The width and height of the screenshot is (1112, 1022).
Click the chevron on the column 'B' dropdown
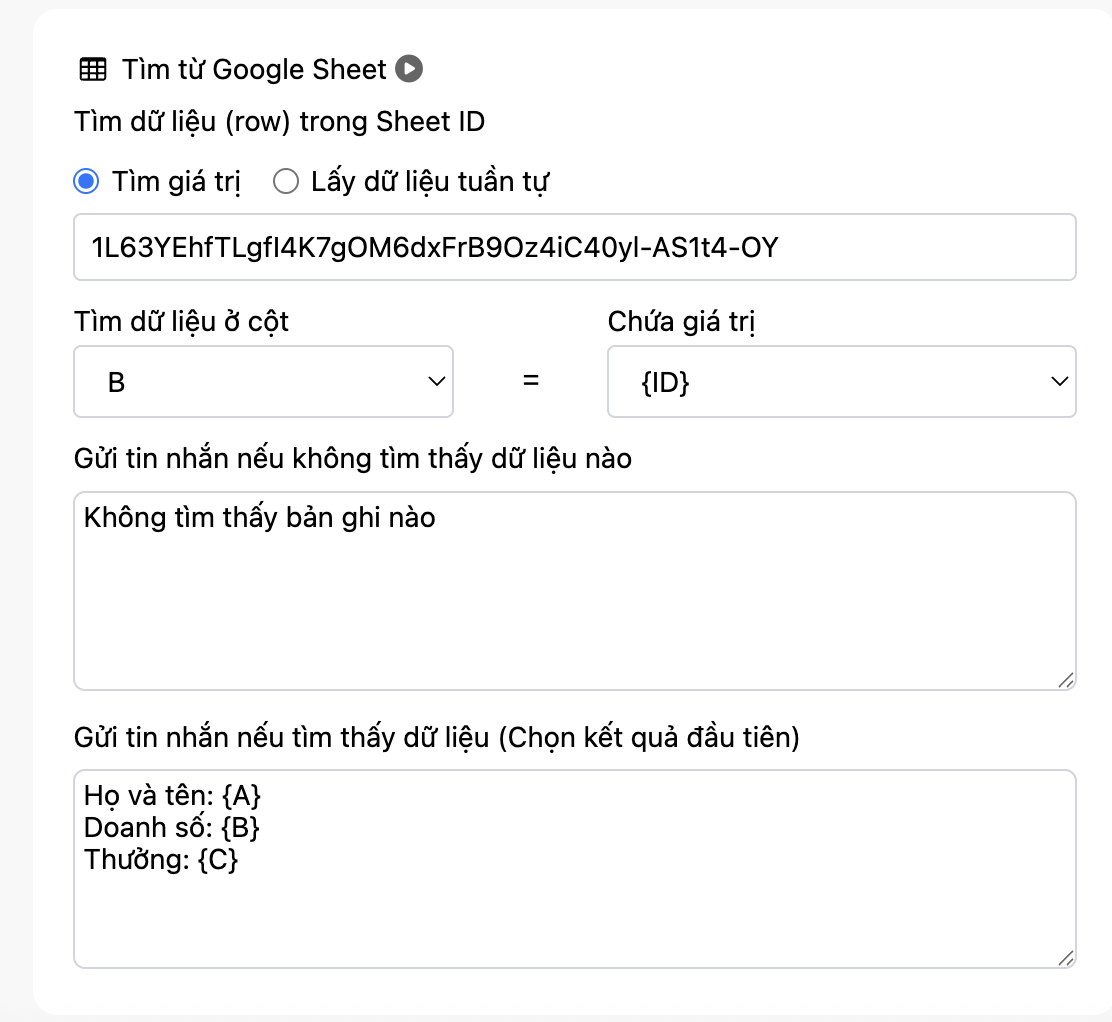(x=437, y=381)
